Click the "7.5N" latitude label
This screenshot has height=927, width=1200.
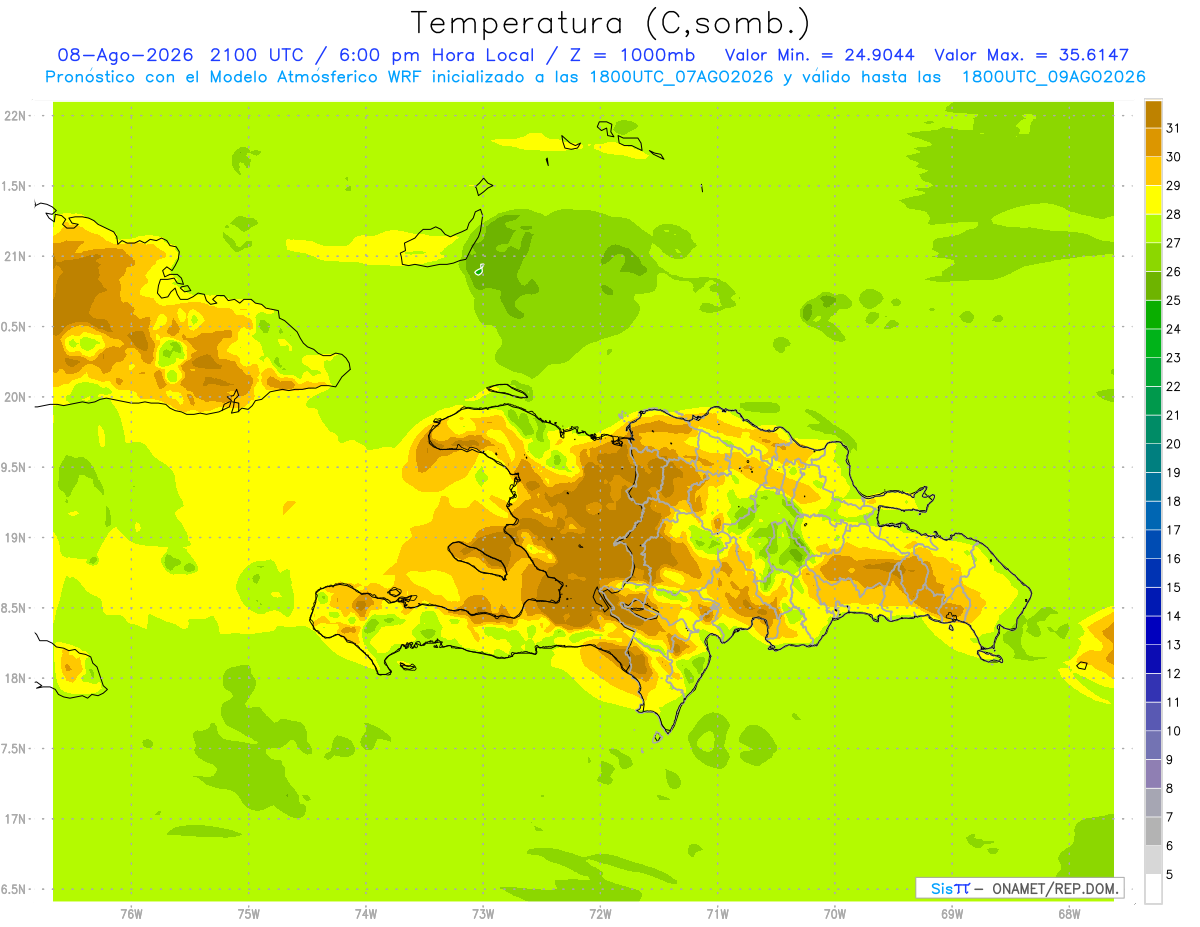pos(14,749)
